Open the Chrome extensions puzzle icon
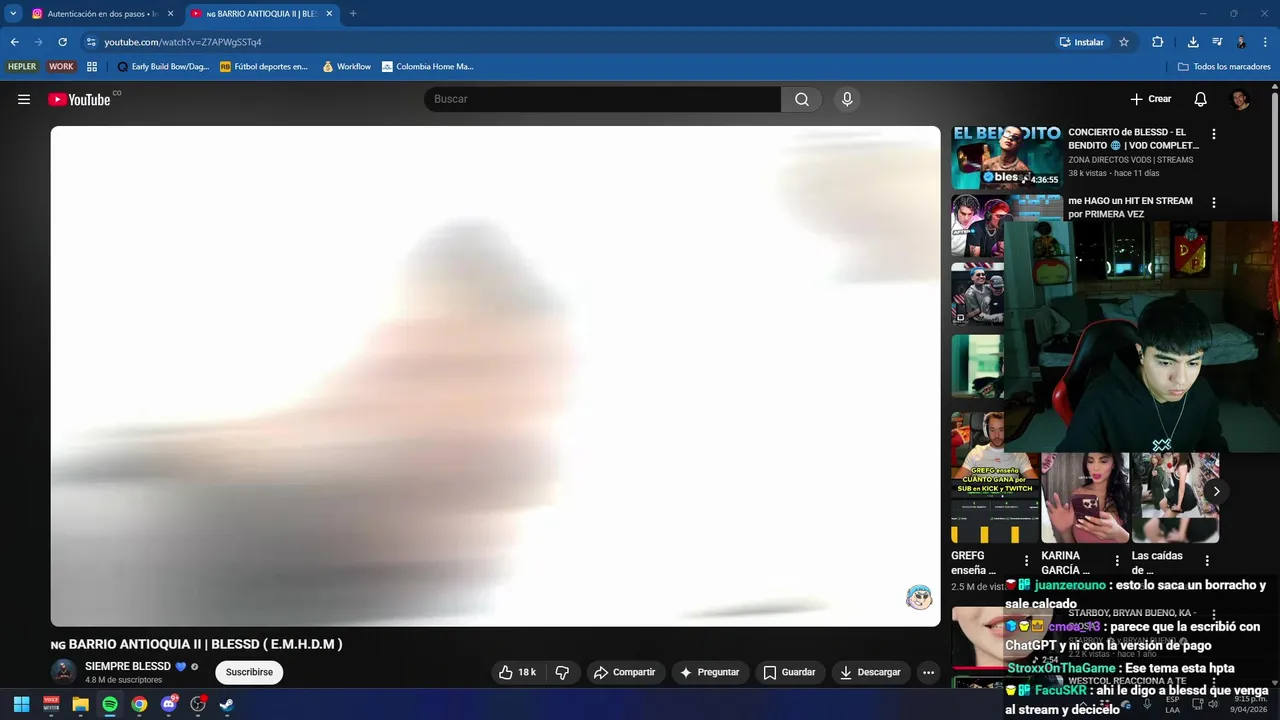 click(1158, 42)
